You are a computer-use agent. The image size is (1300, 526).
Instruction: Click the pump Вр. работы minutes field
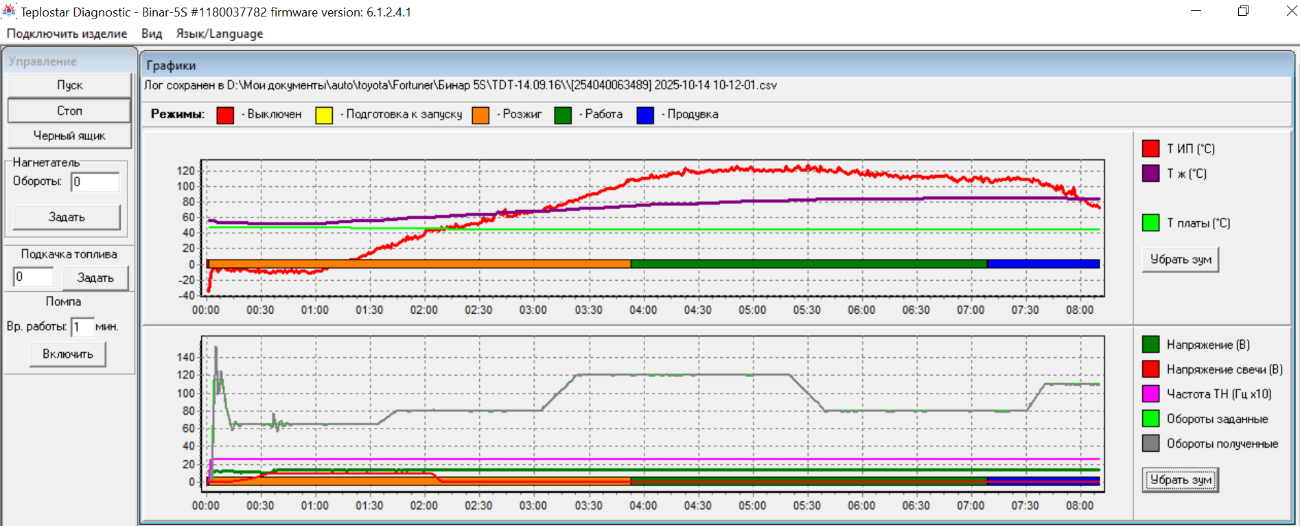click(x=82, y=326)
